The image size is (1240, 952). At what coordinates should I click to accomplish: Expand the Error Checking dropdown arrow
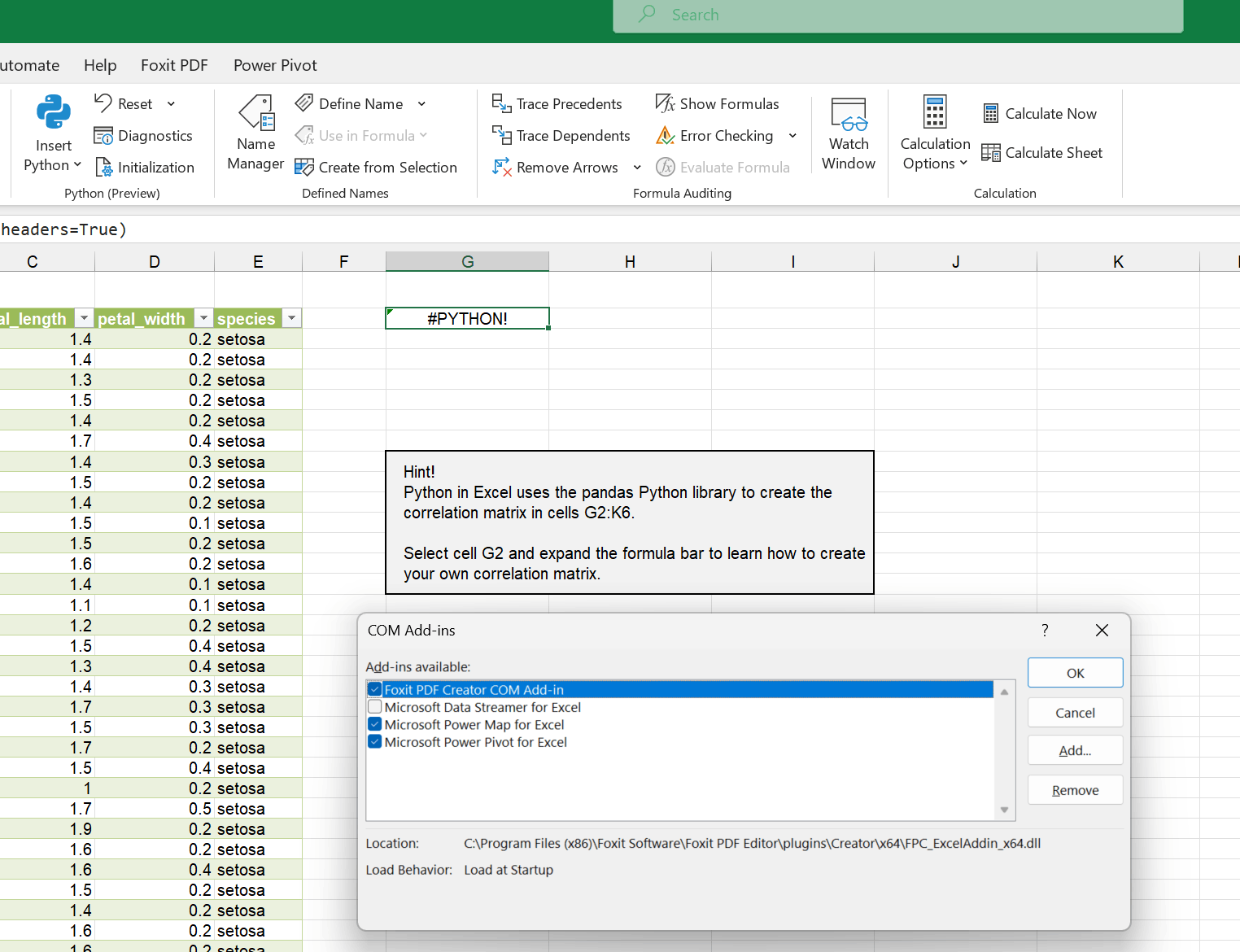pos(792,136)
